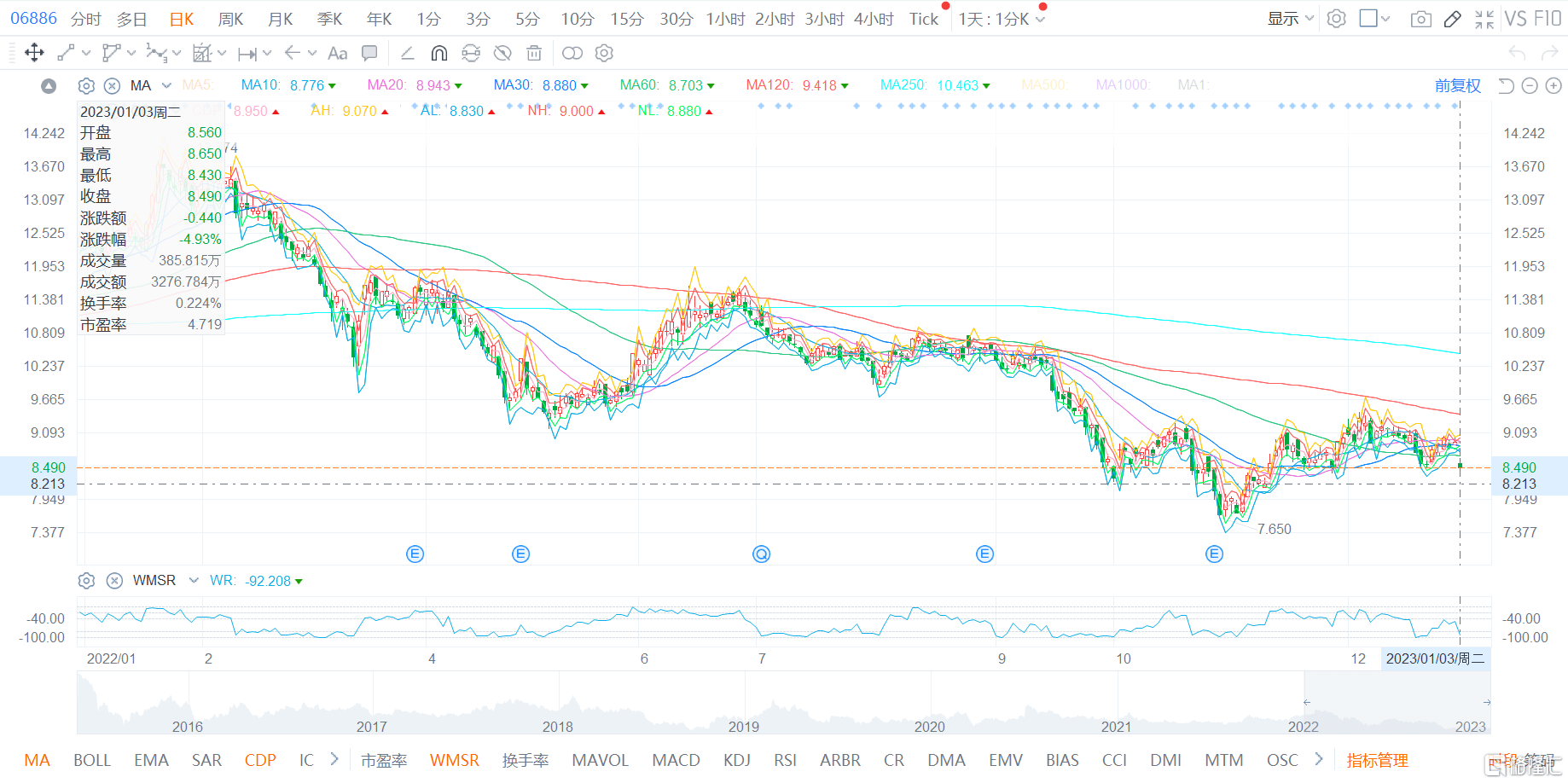Zoom out chart with minus circle
Image resolution: width=1568 pixels, height=783 pixels.
click(x=1530, y=85)
